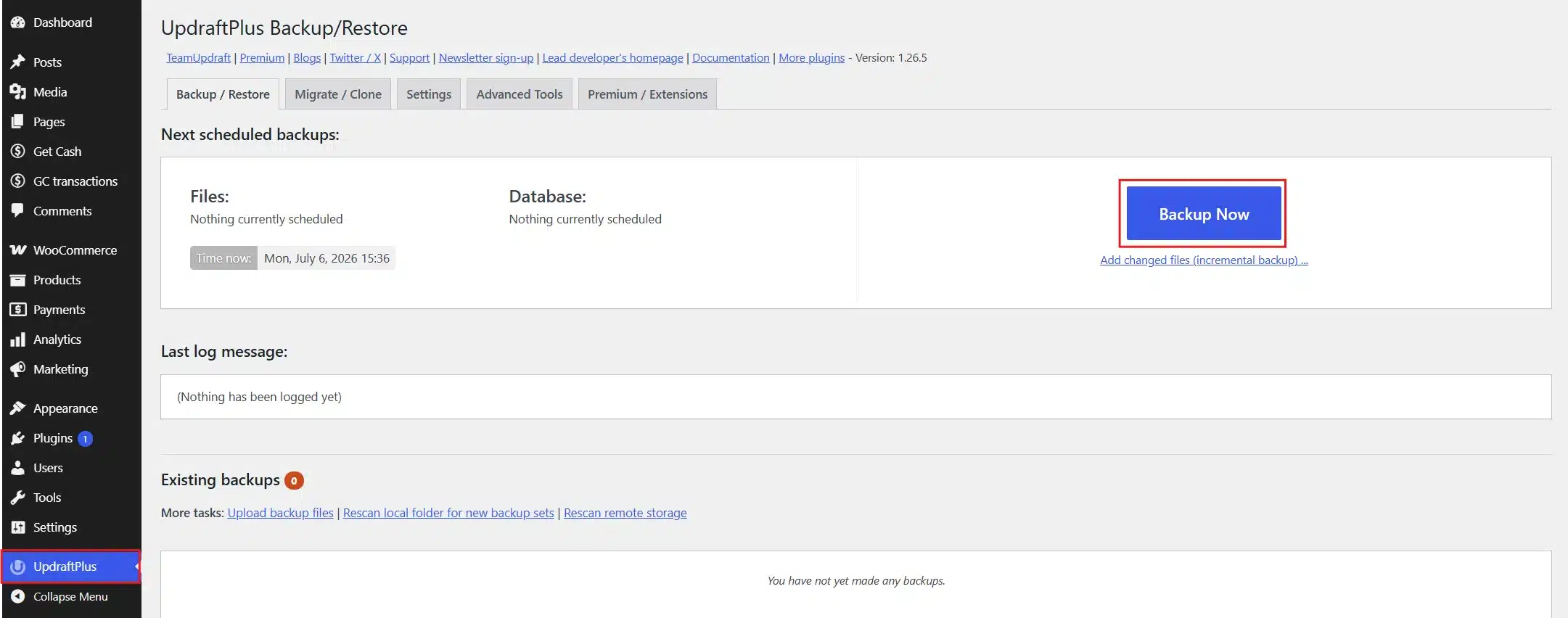The width and height of the screenshot is (1568, 618).
Task: Switch to the Backup / Restore tab
Action: pos(223,94)
